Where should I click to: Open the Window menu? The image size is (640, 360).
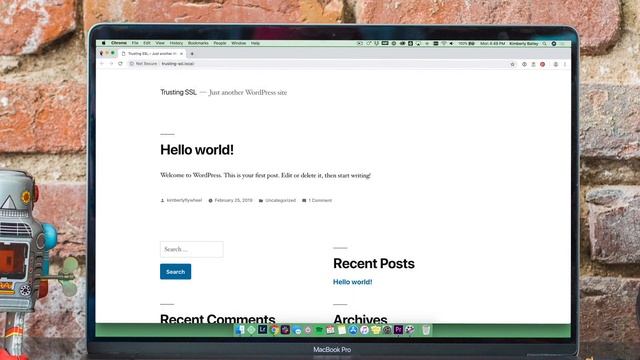pyautogui.click(x=239, y=43)
